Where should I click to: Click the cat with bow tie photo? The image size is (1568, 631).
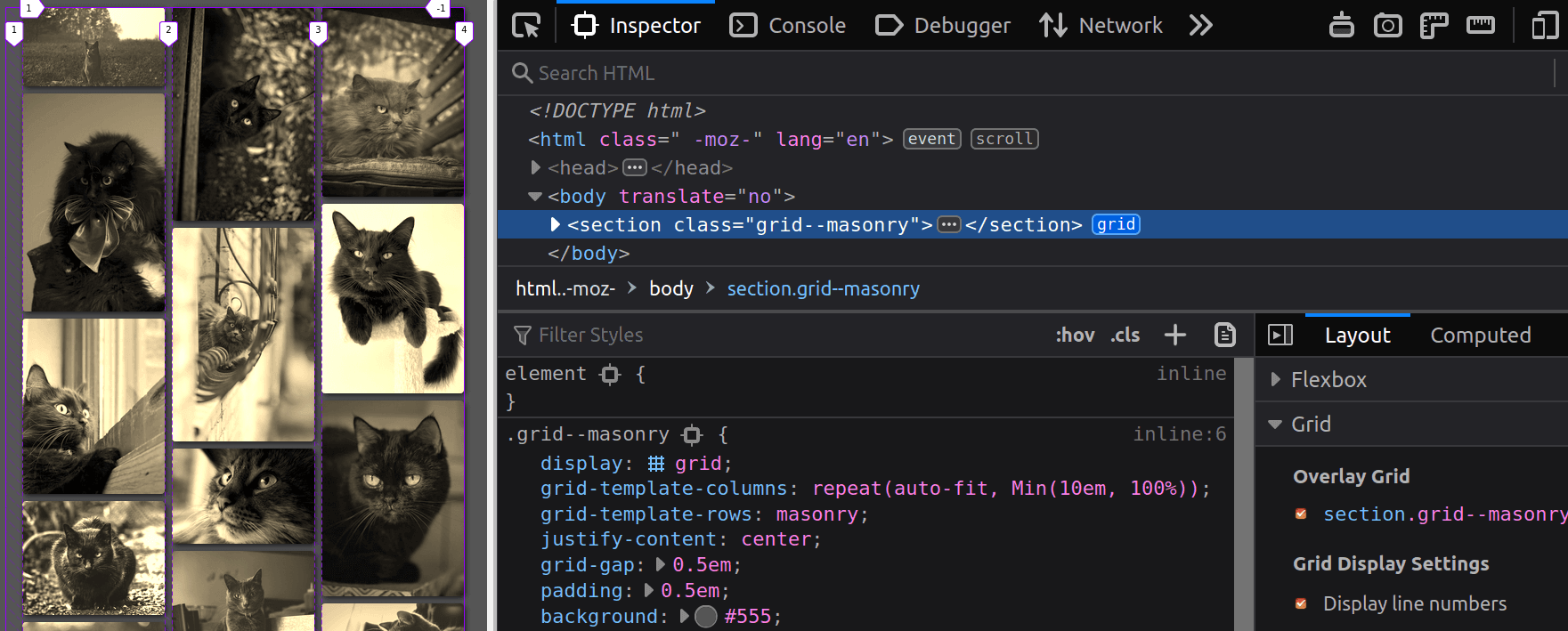tap(93, 202)
